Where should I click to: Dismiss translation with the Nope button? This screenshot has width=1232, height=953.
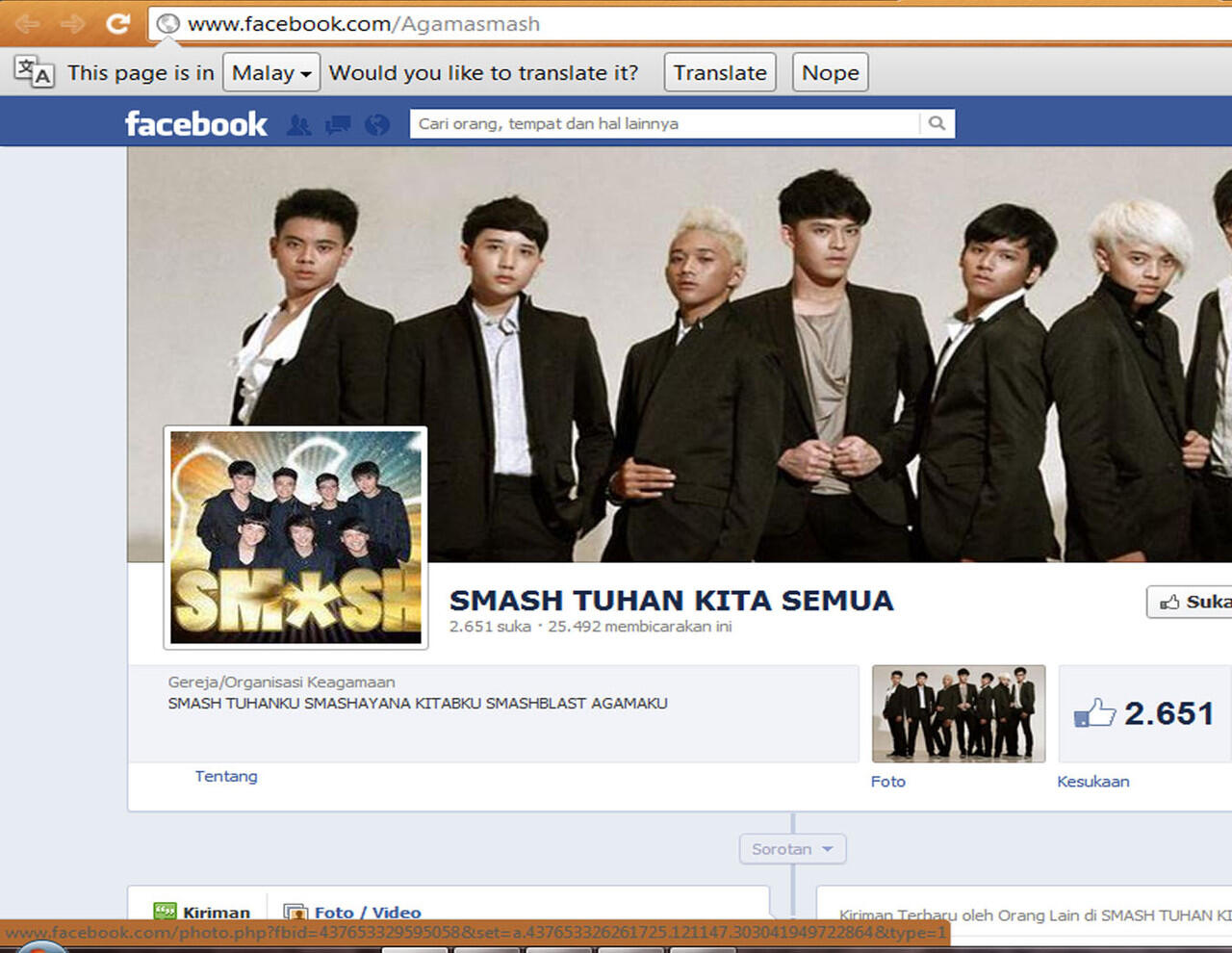pos(830,72)
